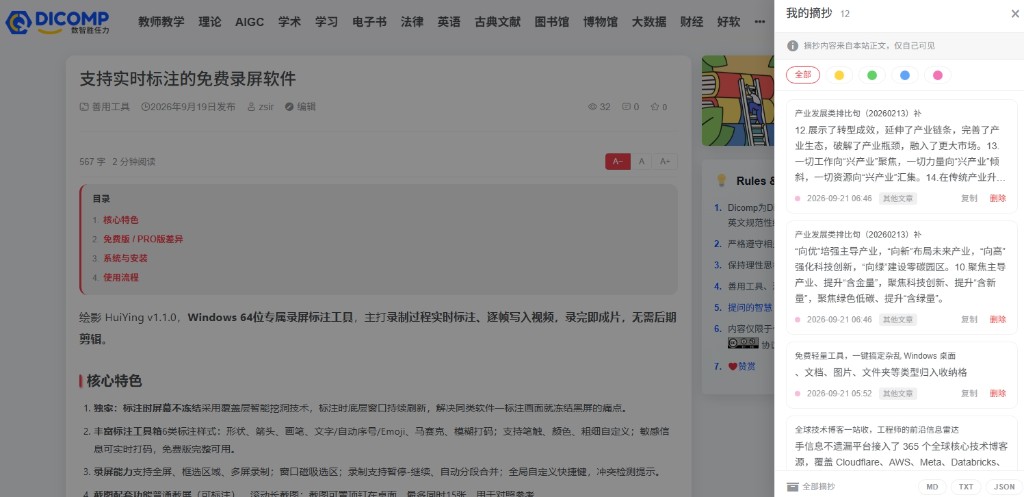
Task: Close the 我的摘抄 panel
Action: coord(1015,13)
